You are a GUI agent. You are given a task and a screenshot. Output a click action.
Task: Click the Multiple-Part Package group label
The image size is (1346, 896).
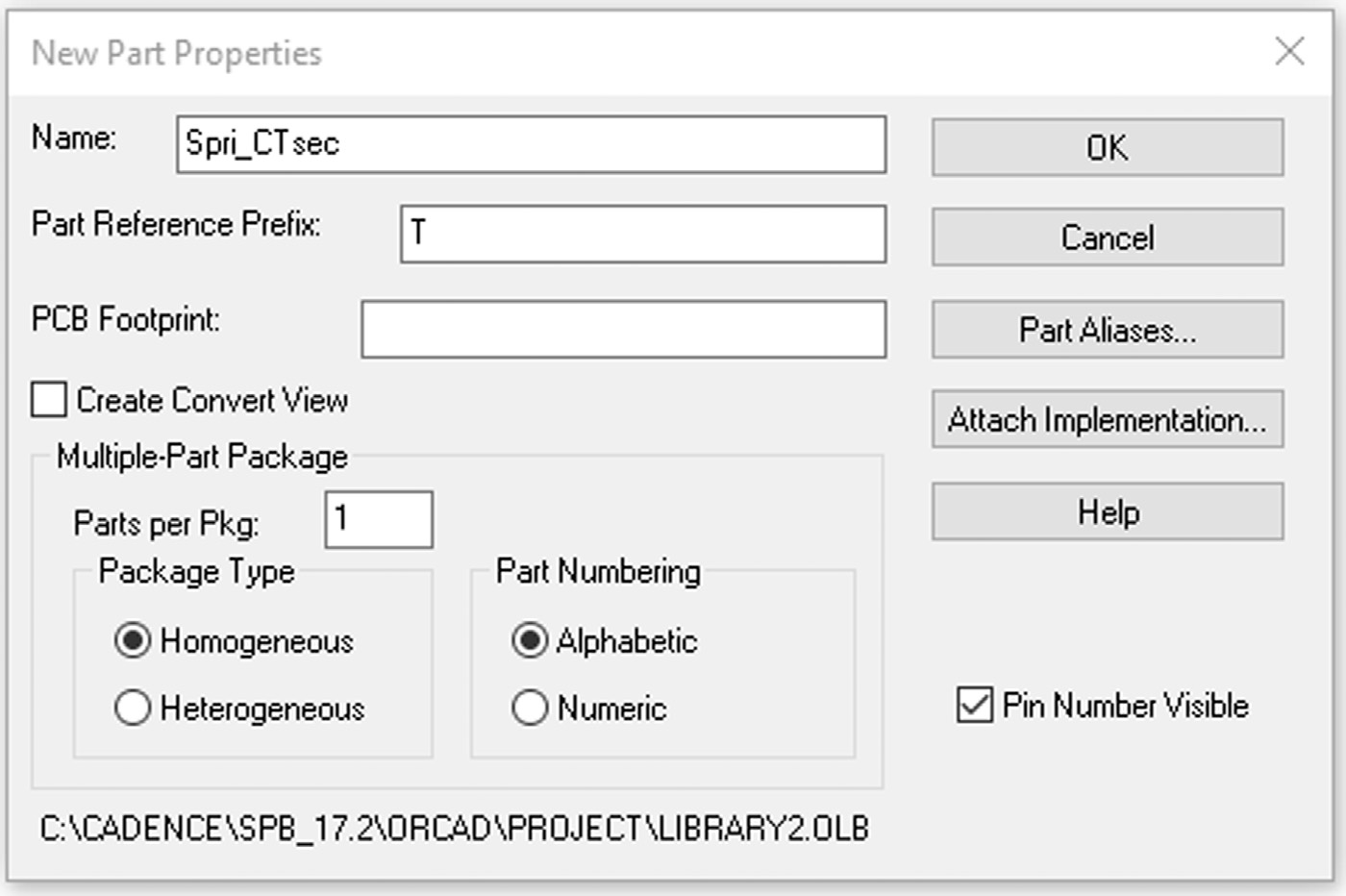tap(202, 457)
